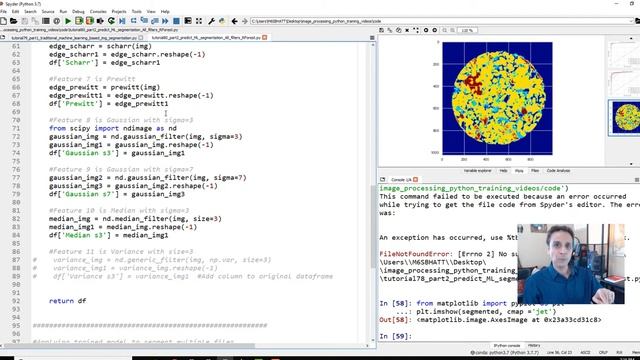Select first plot thumbnail in sidebar
Viewport: 640px width, 360px height.
coord(624,54)
